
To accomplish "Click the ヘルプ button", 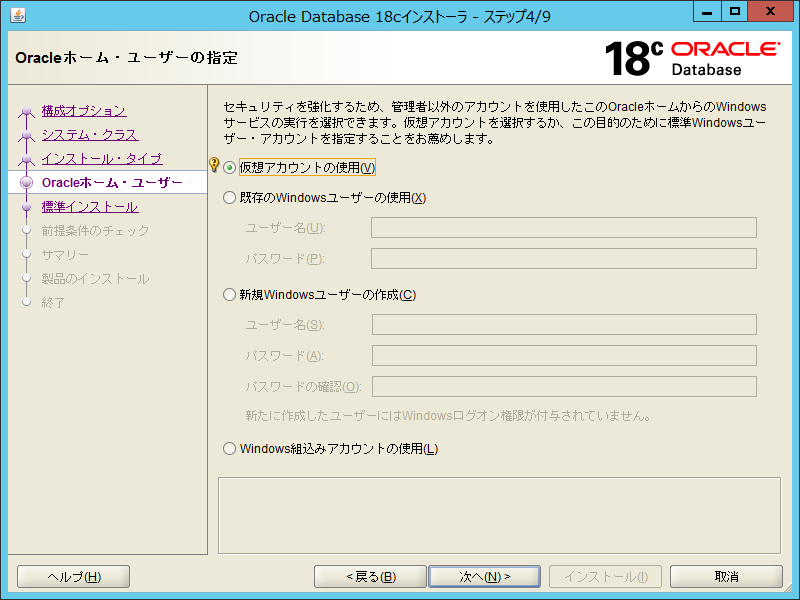I will coord(73,577).
